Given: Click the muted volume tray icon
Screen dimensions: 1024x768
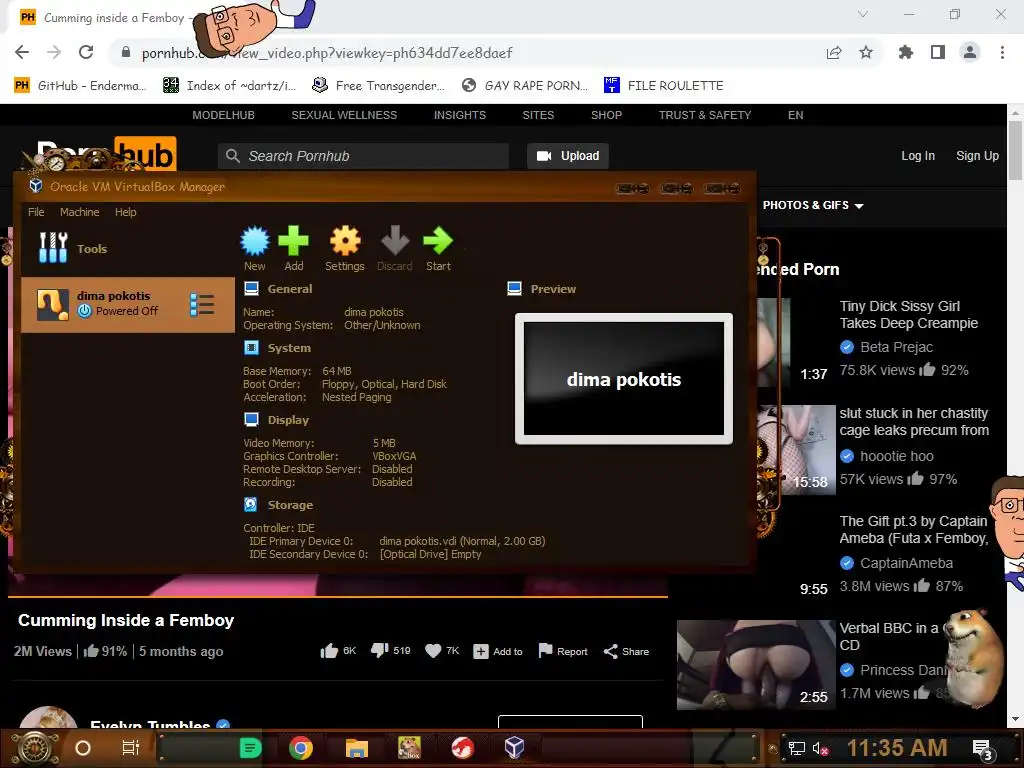Looking at the screenshot, I should click(820, 748).
